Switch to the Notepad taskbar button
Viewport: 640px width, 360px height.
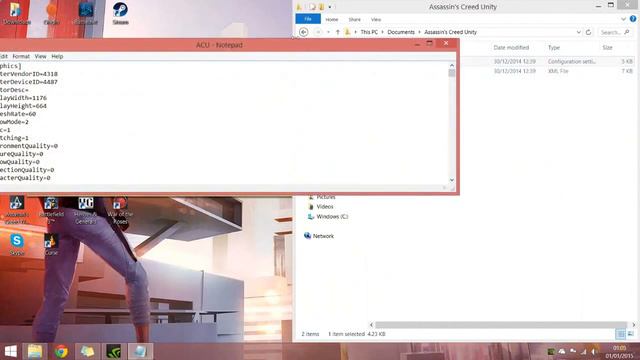tap(140, 351)
